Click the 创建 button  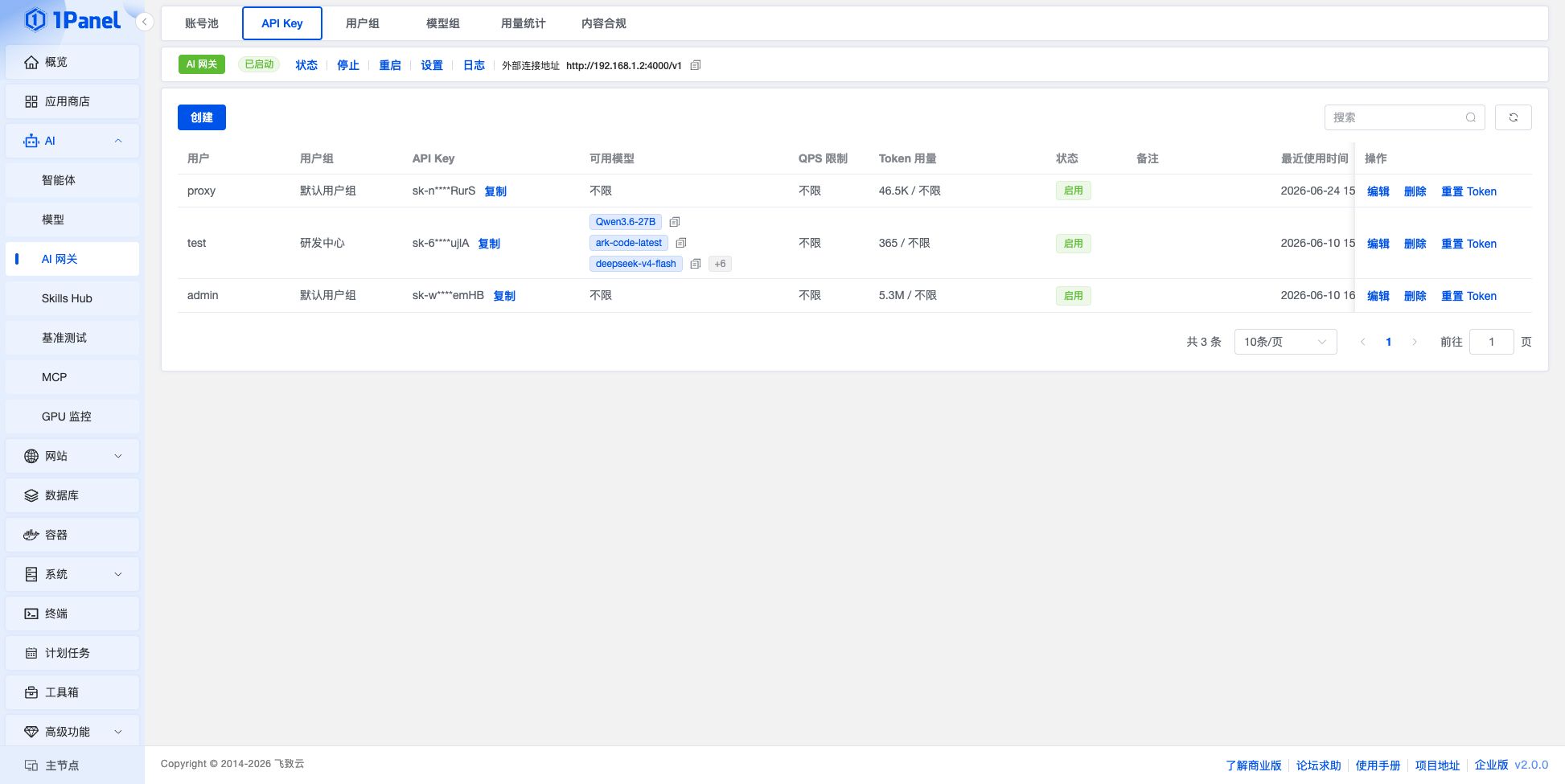202,117
